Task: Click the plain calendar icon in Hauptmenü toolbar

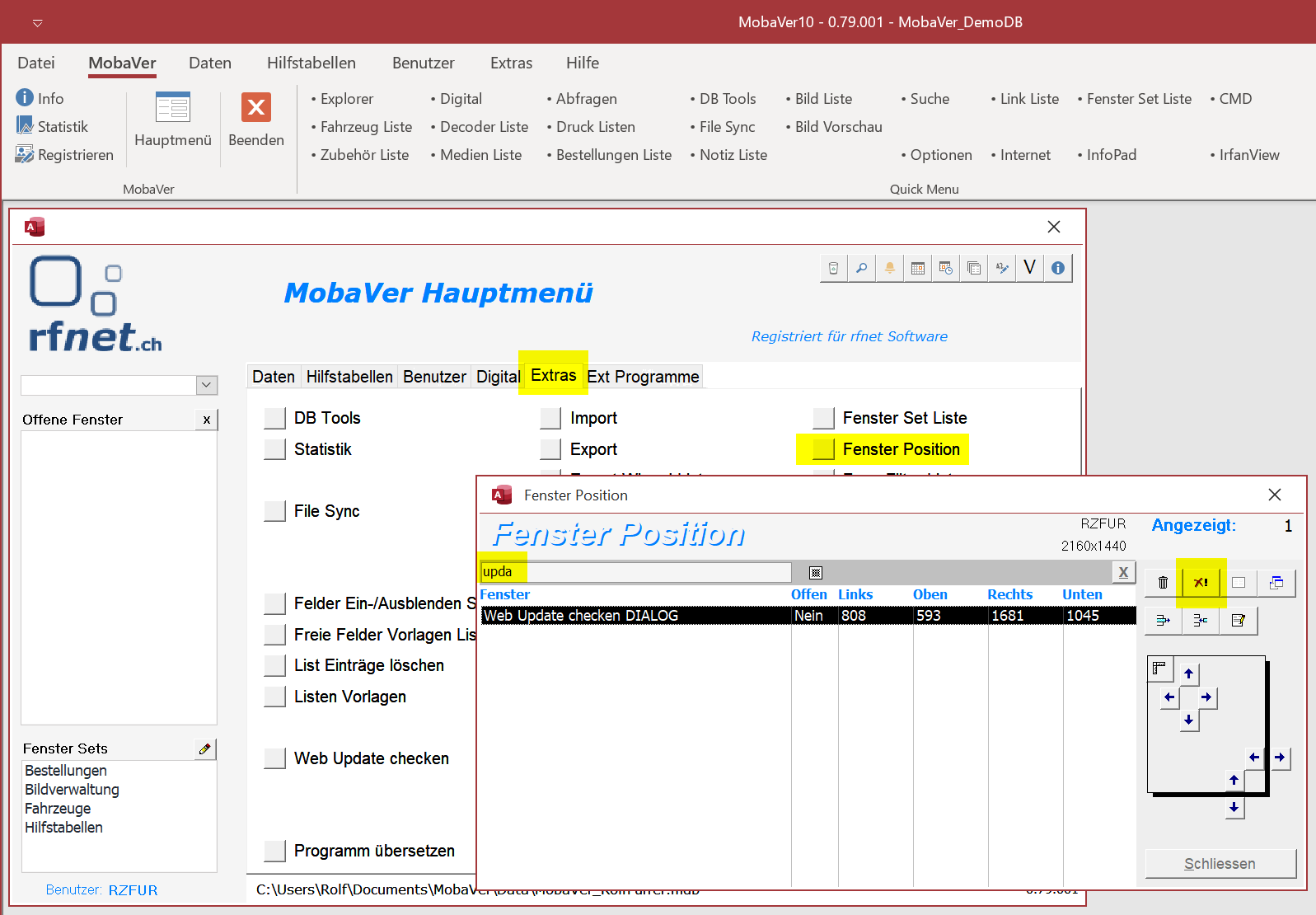Action: click(917, 268)
